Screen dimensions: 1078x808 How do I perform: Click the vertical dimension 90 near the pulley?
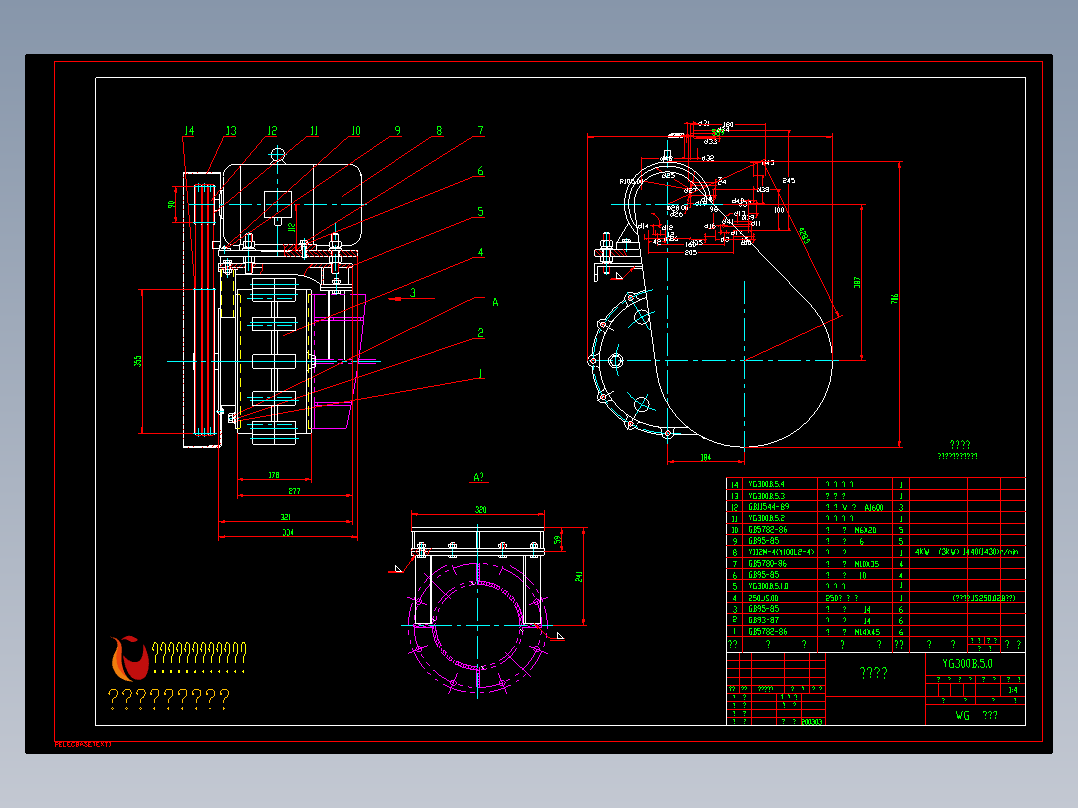(172, 204)
